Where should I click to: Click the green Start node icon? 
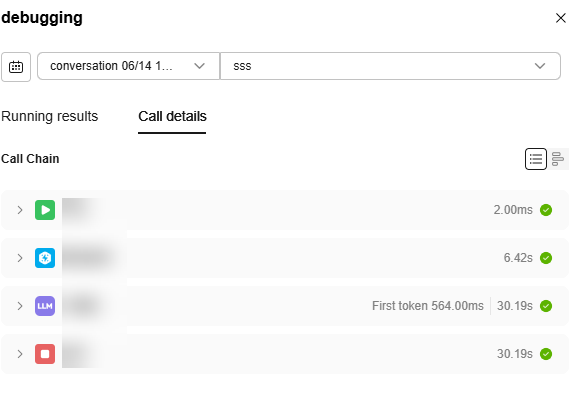45,210
